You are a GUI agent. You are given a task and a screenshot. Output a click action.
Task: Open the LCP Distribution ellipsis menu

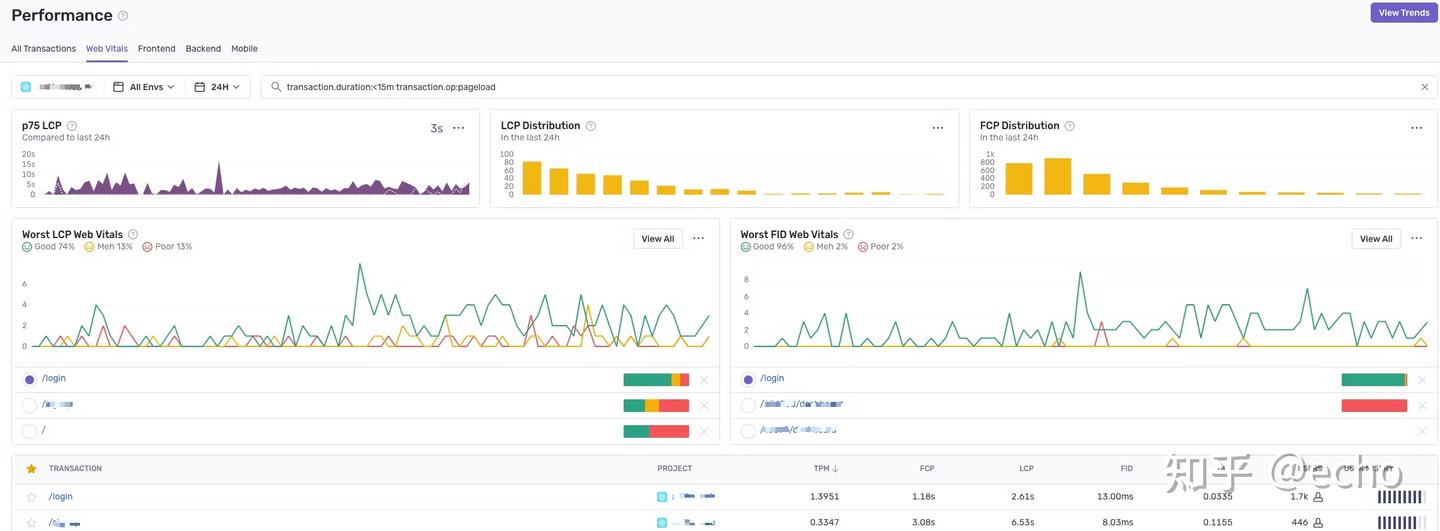coord(938,128)
